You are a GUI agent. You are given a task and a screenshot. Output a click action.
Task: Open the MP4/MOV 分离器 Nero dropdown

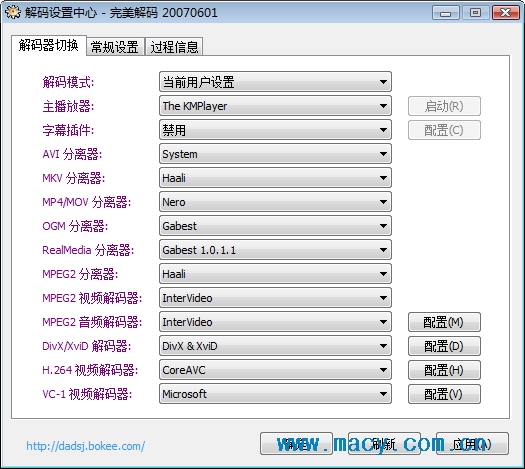(275, 202)
